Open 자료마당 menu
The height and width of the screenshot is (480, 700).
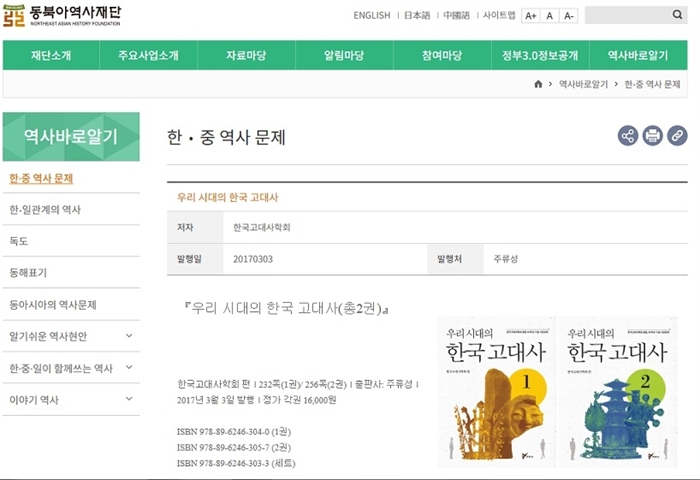(x=248, y=55)
